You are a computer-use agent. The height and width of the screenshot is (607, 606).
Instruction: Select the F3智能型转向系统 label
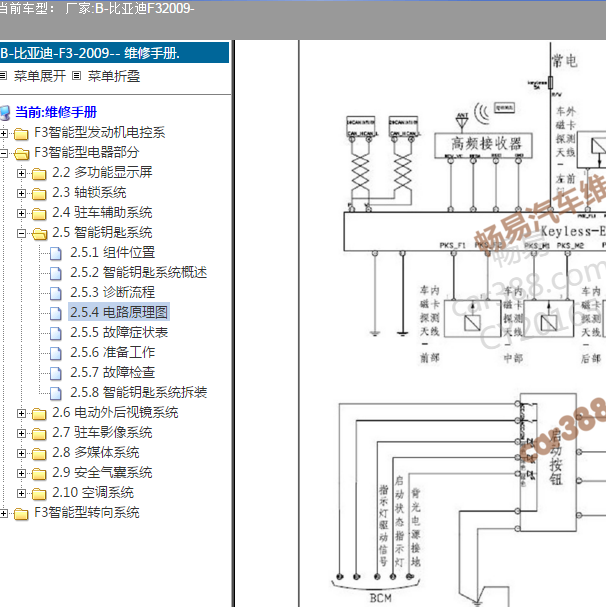point(87,513)
